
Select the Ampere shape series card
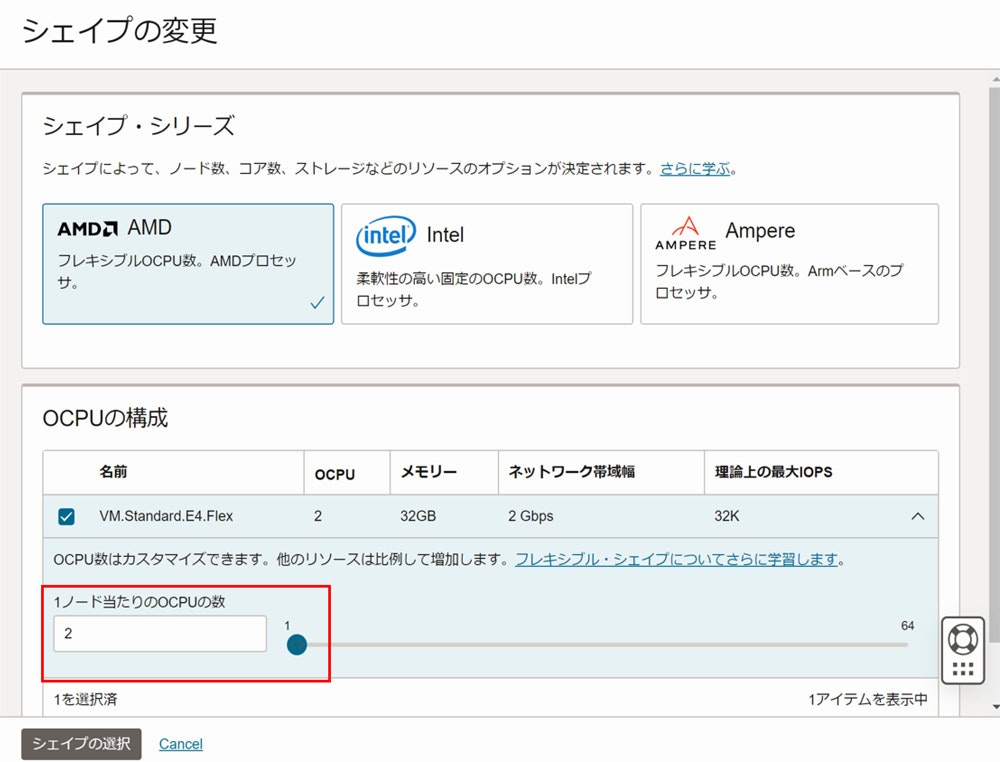tap(790, 264)
